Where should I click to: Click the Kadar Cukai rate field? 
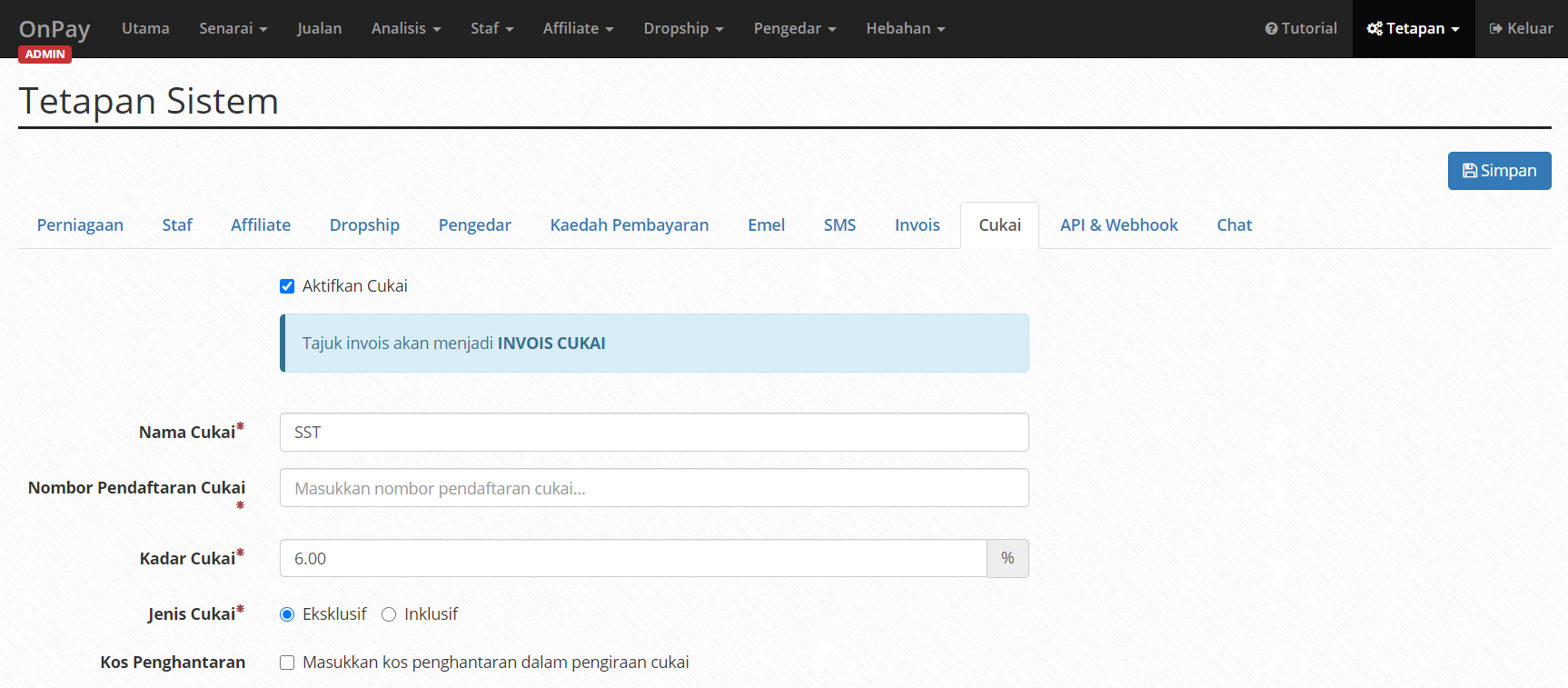[633, 558]
